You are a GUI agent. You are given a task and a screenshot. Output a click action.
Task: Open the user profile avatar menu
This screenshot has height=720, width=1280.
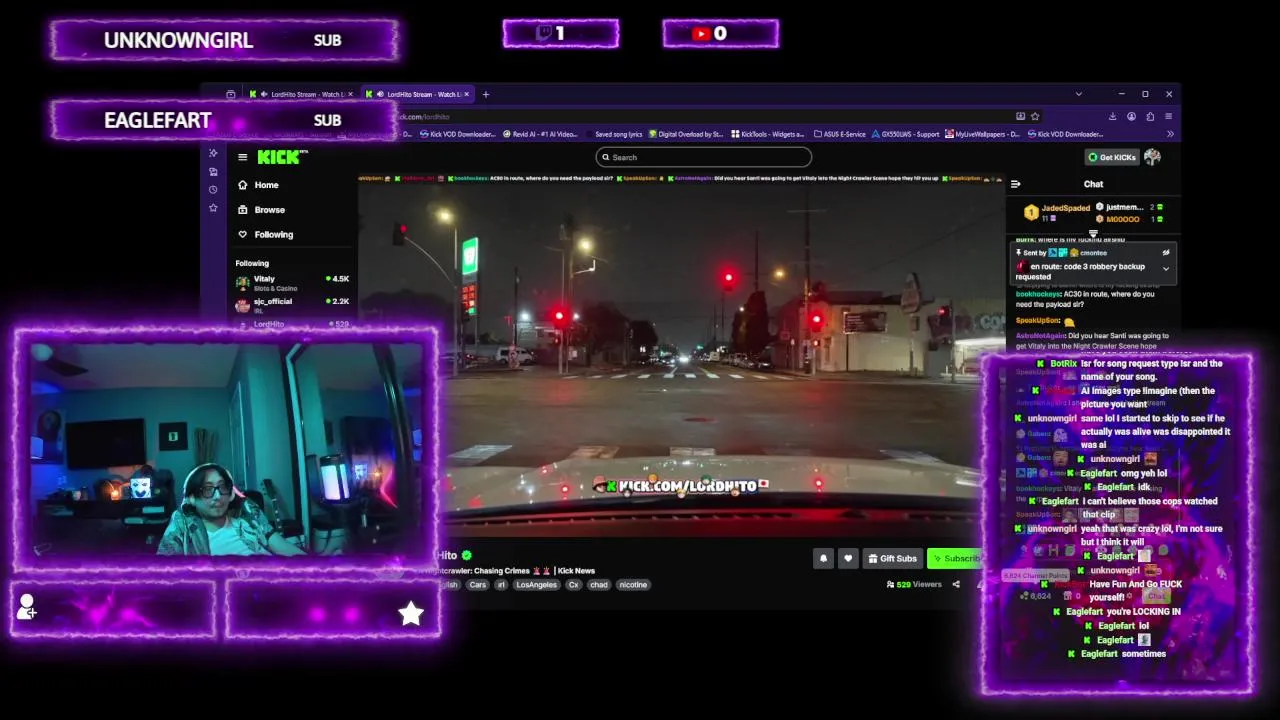point(1152,157)
